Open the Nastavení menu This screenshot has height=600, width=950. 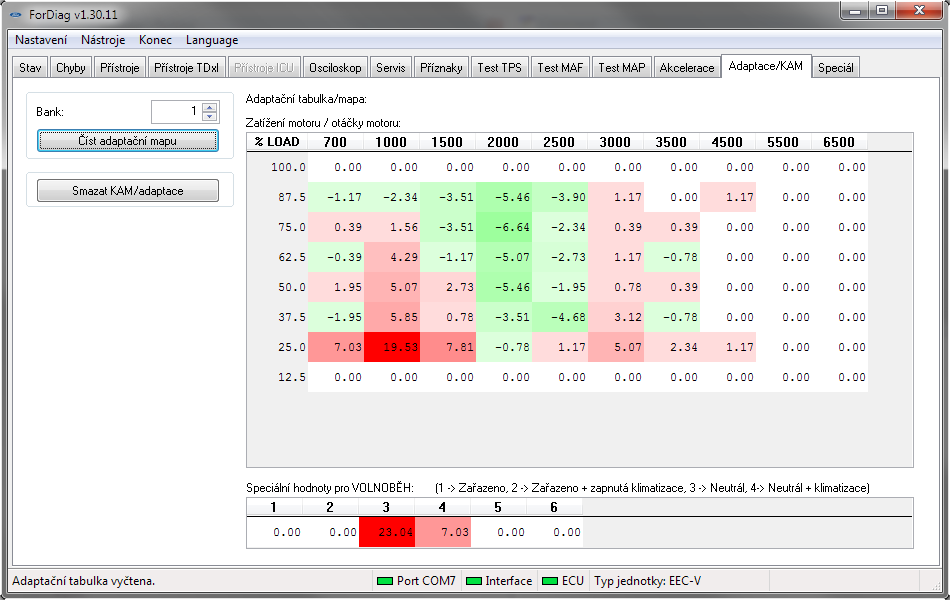pyautogui.click(x=41, y=40)
